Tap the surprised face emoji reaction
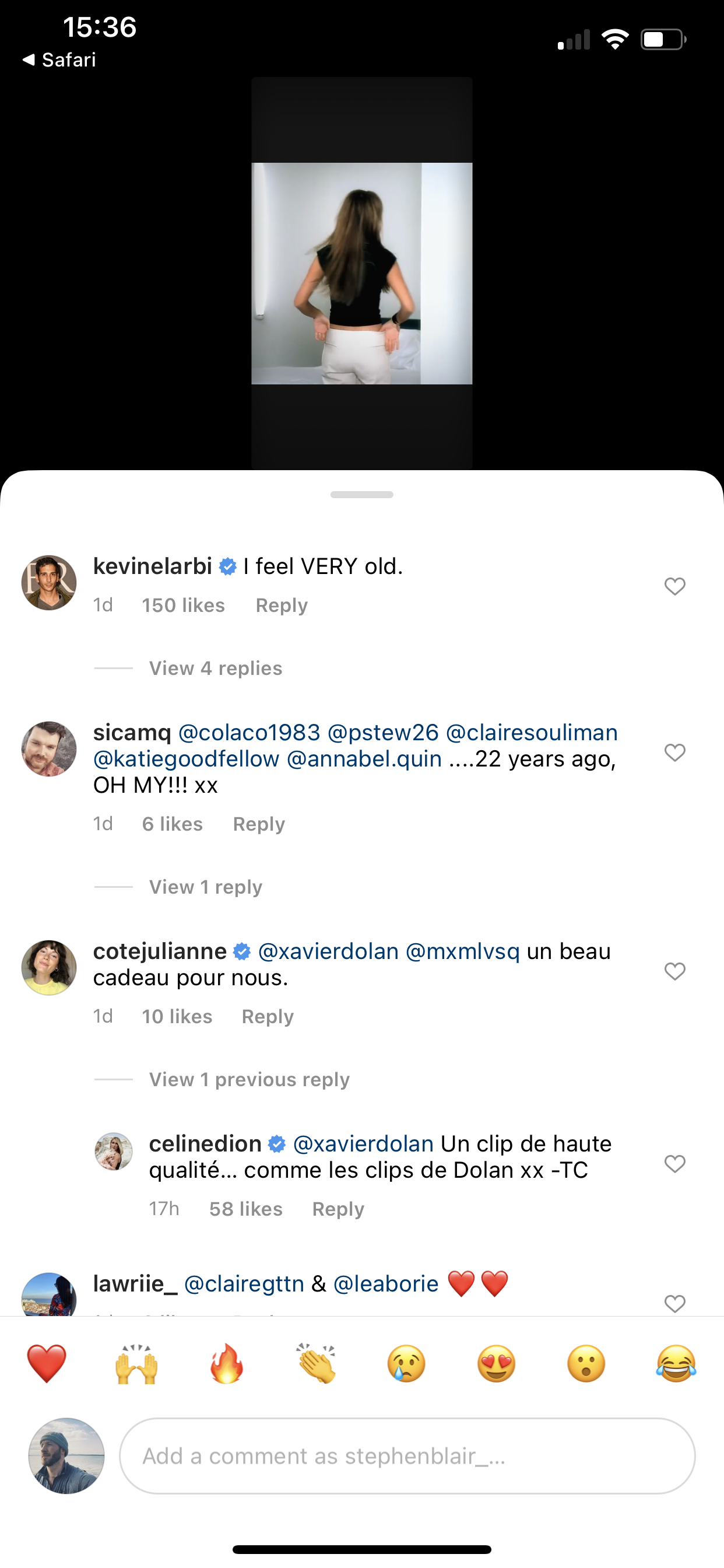The height and width of the screenshot is (1568, 724). 586,1363
